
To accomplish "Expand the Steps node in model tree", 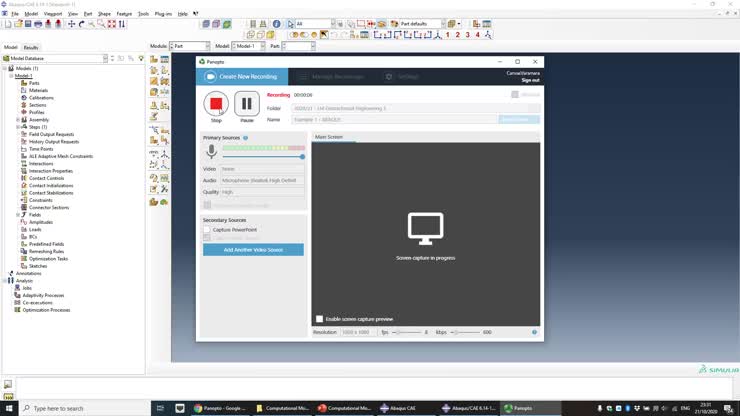I will click(x=17, y=127).
